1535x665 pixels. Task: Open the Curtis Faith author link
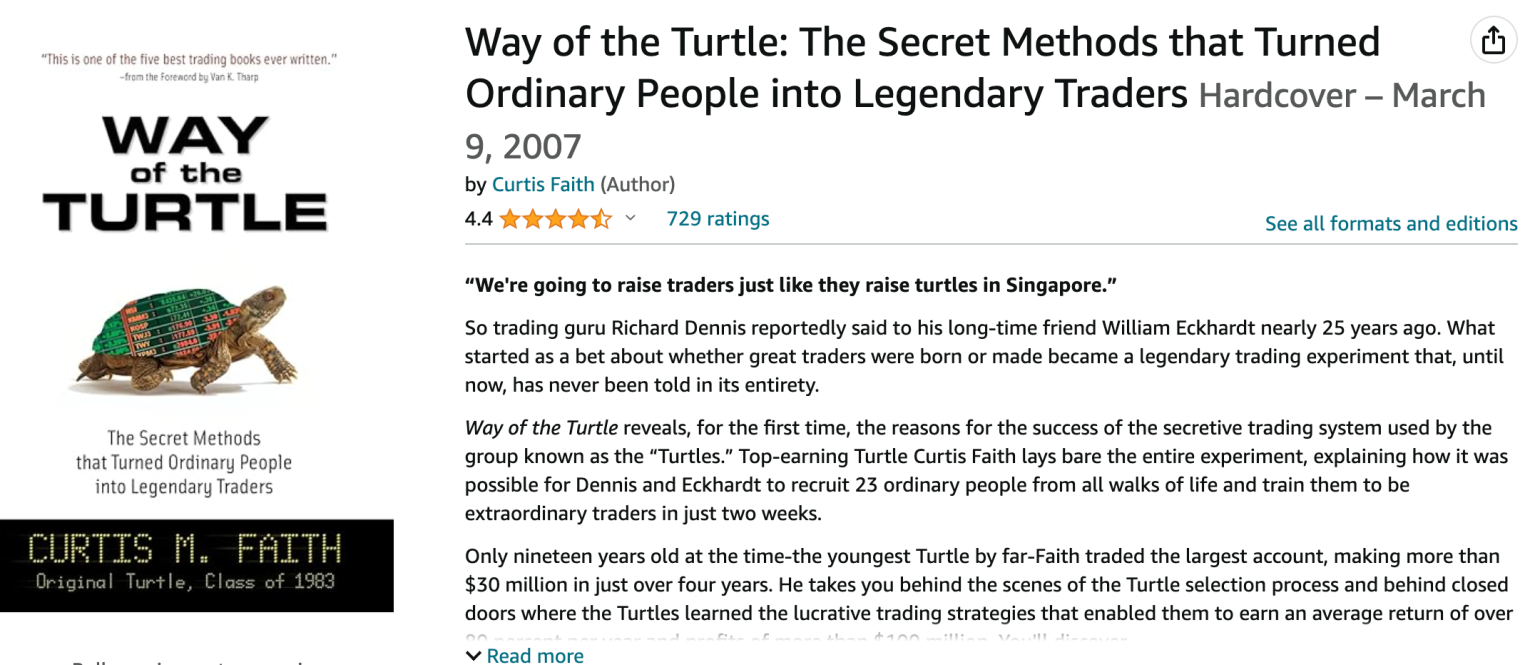coord(543,184)
